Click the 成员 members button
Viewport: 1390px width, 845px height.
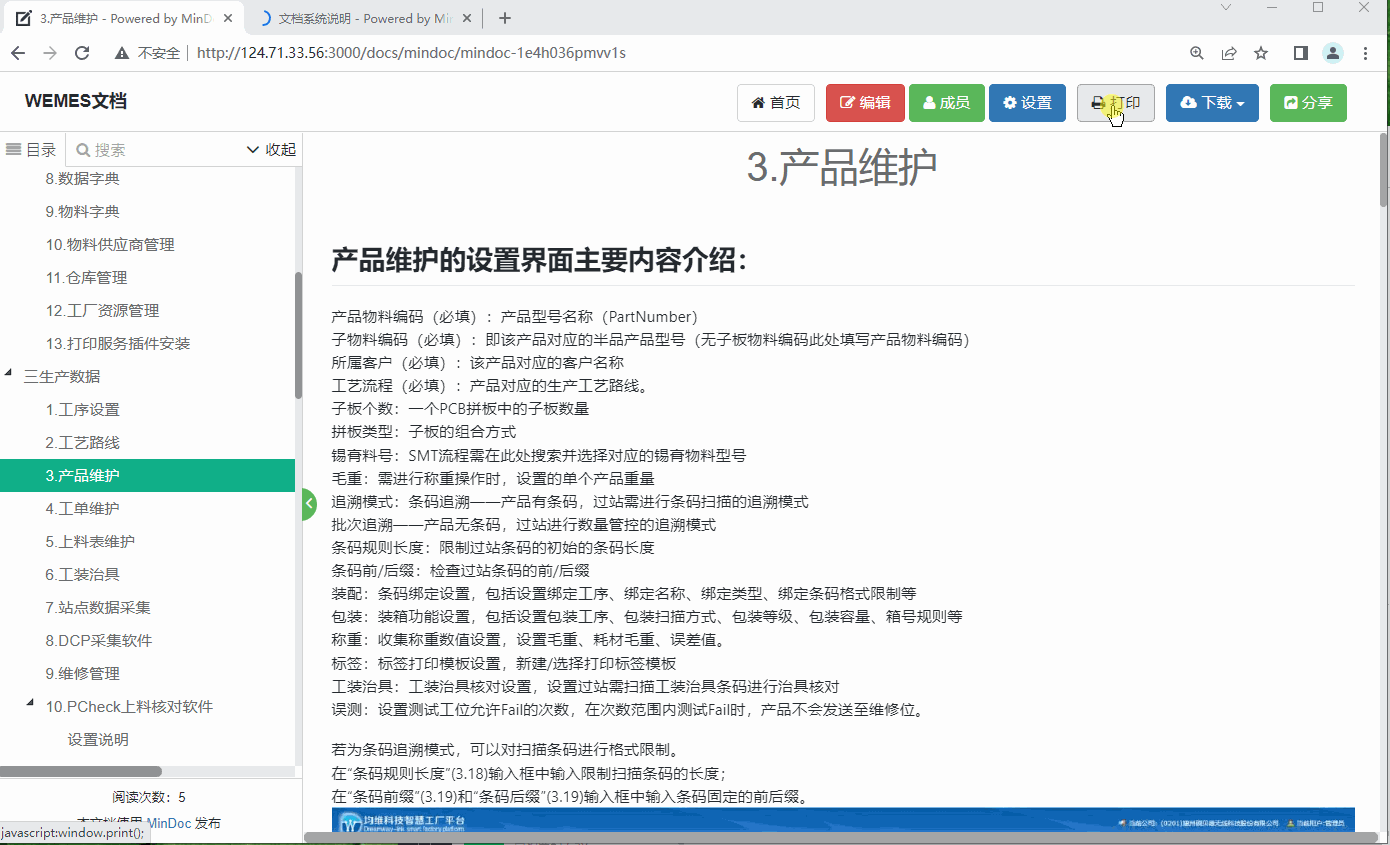click(946, 103)
